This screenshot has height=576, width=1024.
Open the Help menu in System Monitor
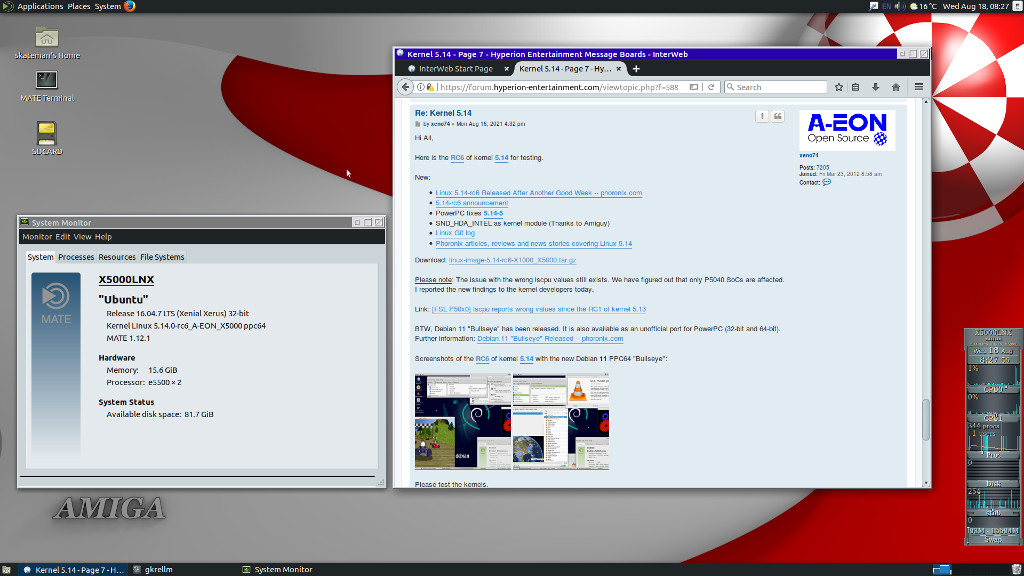coord(103,237)
